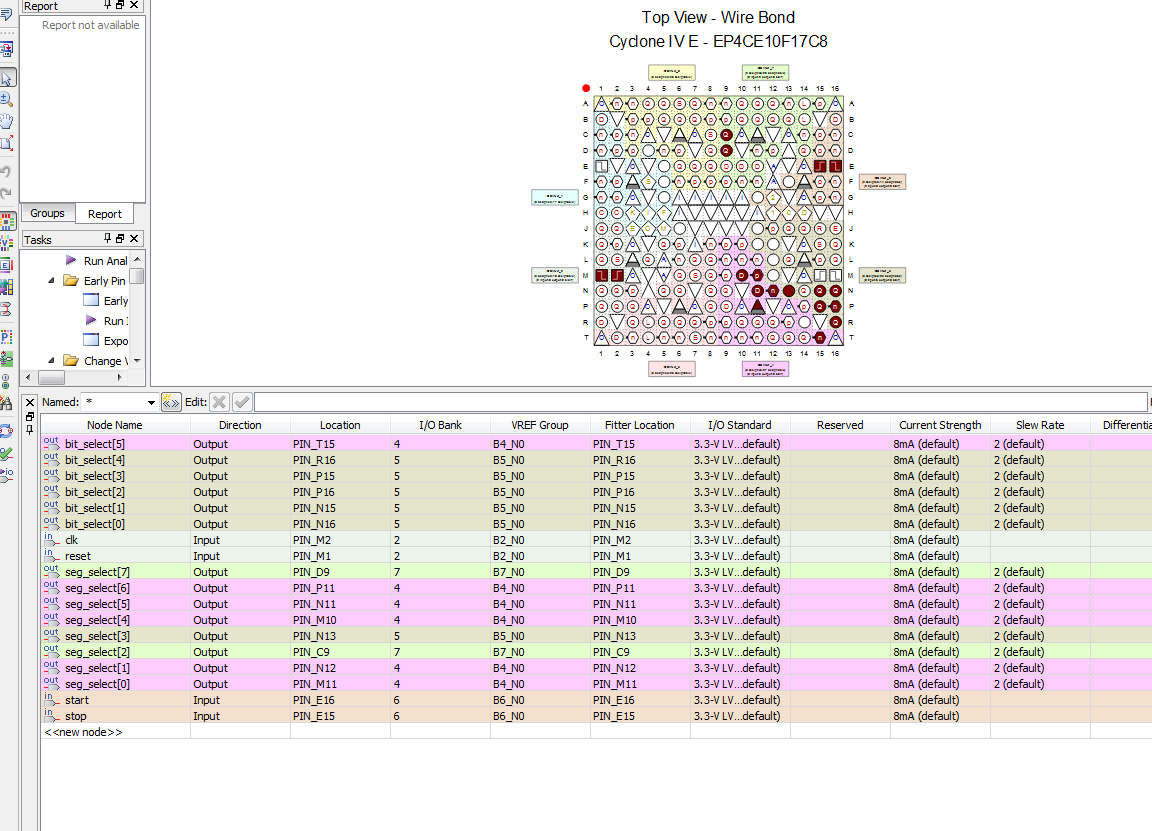This screenshot has width=1152, height=831.
Task: Pin the Report panel
Action: click(107, 5)
